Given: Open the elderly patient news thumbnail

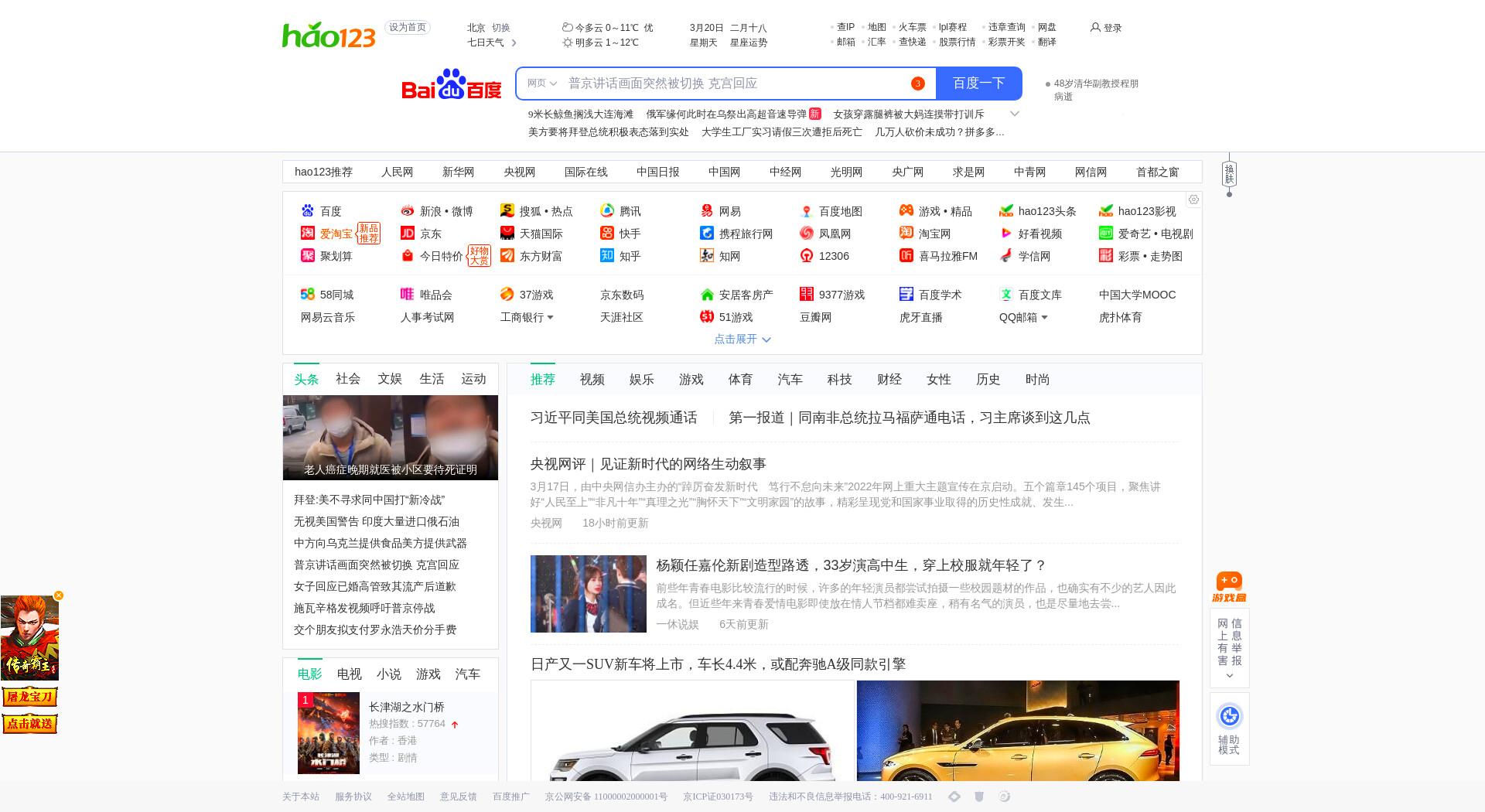Looking at the screenshot, I should pyautogui.click(x=391, y=438).
